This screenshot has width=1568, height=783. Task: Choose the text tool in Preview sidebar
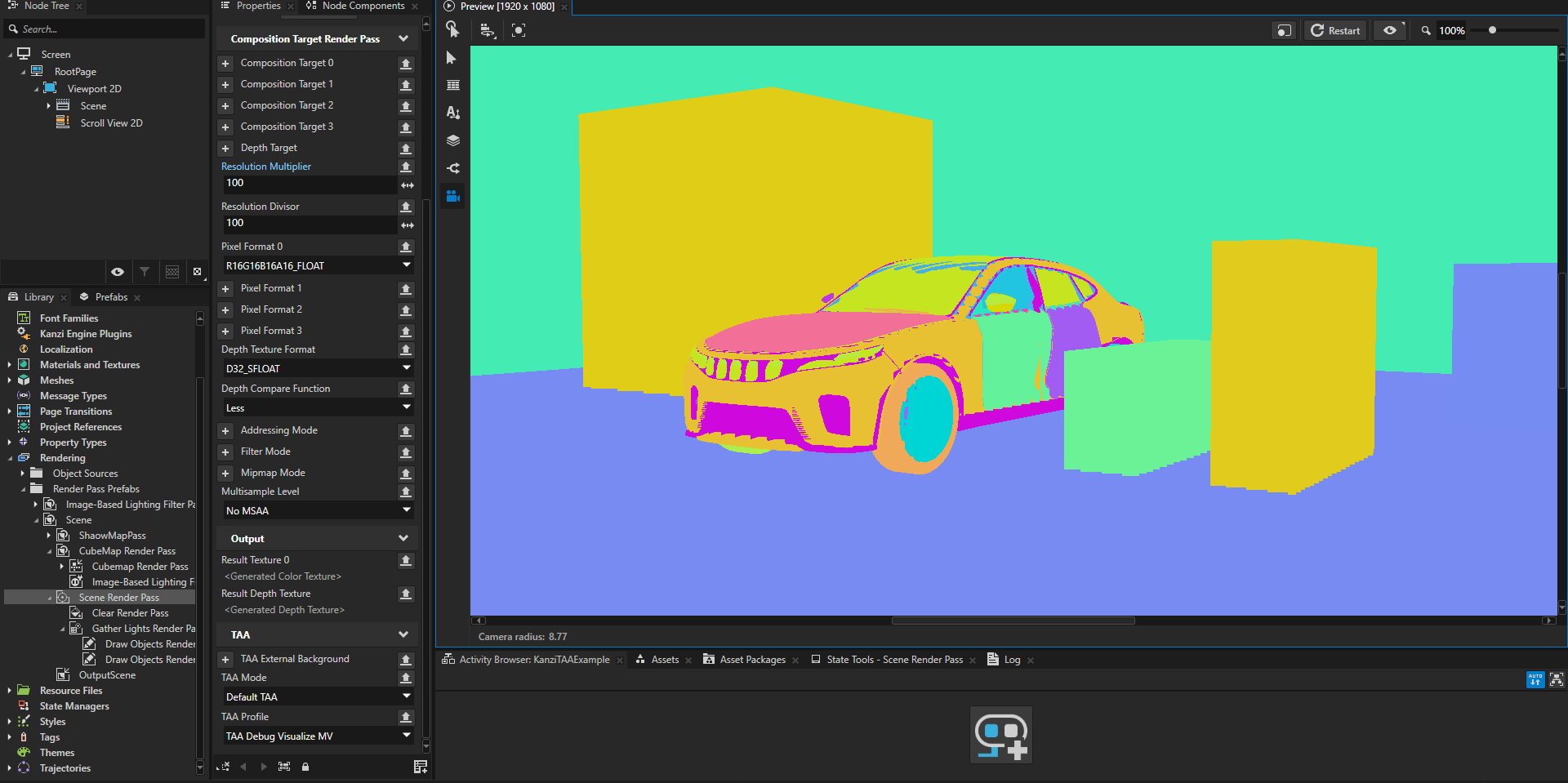[x=453, y=113]
